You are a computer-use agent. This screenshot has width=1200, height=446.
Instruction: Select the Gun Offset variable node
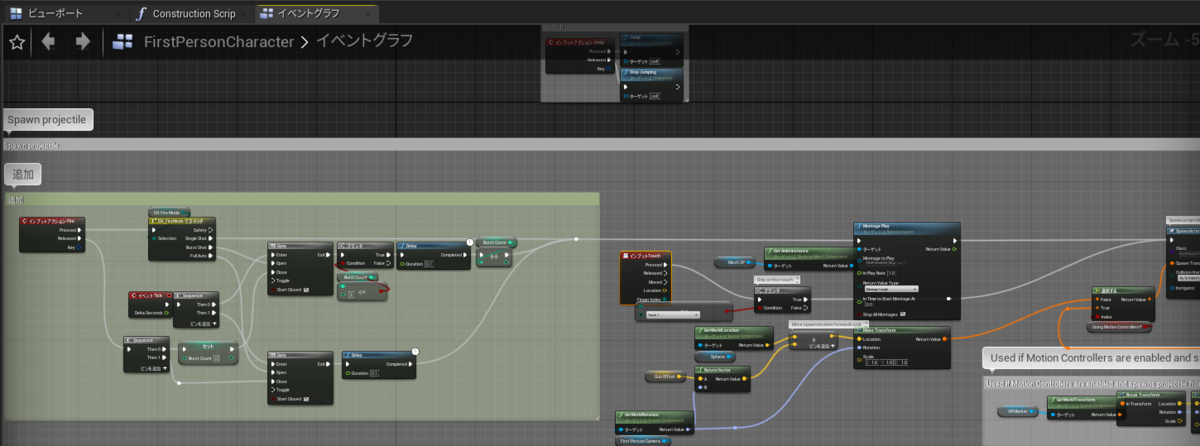[x=663, y=376]
